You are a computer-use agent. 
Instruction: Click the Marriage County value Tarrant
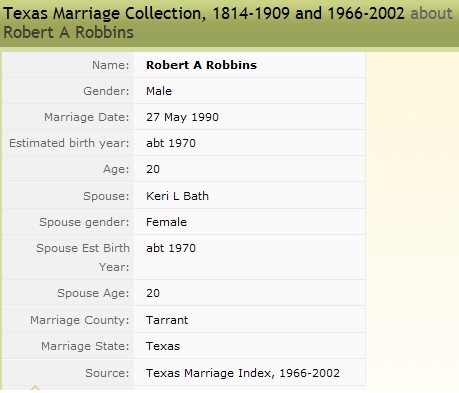point(167,320)
